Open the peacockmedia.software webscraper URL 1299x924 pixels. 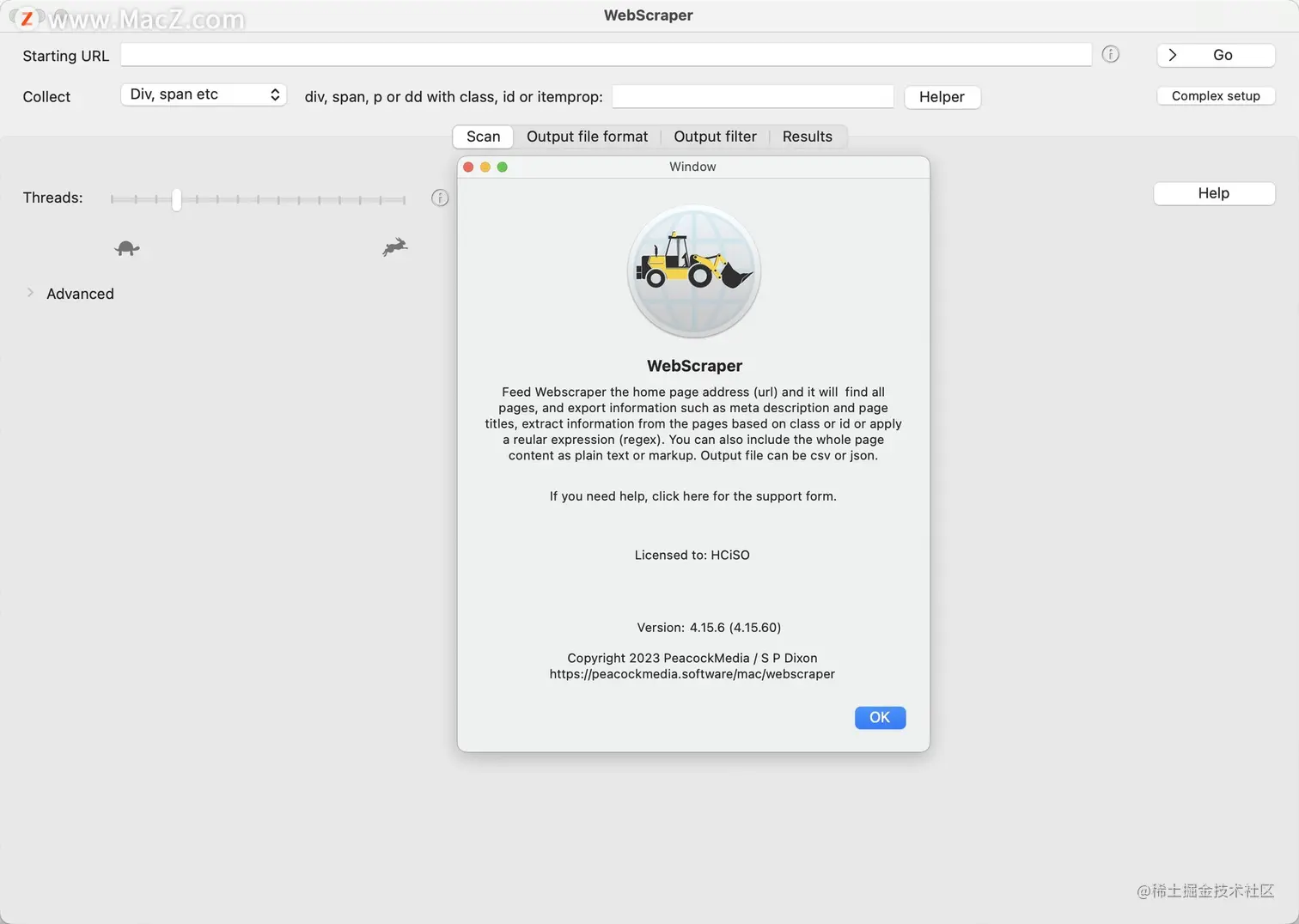pyautogui.click(x=692, y=674)
